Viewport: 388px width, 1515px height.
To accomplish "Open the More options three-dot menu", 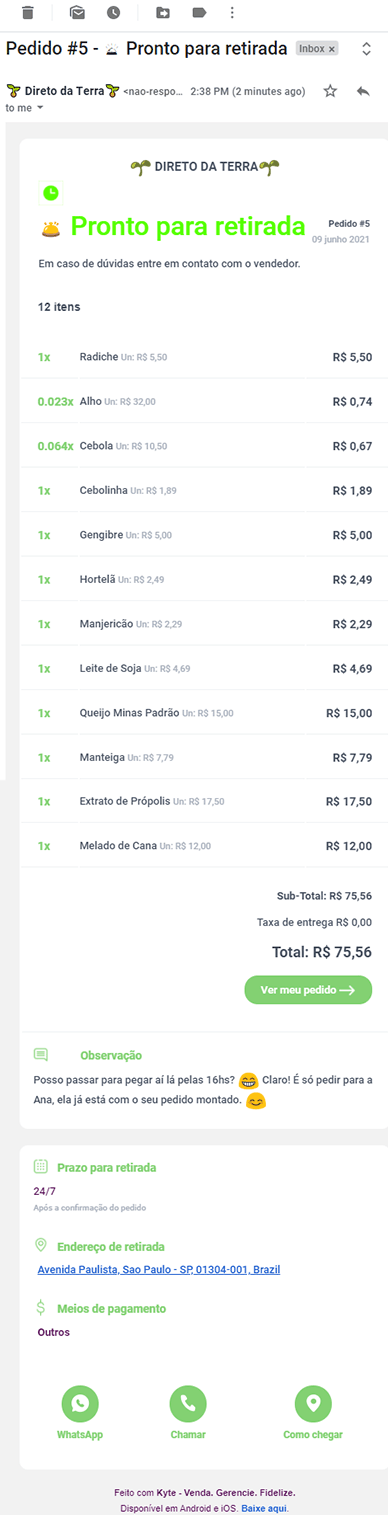I will pyautogui.click(x=232, y=13).
